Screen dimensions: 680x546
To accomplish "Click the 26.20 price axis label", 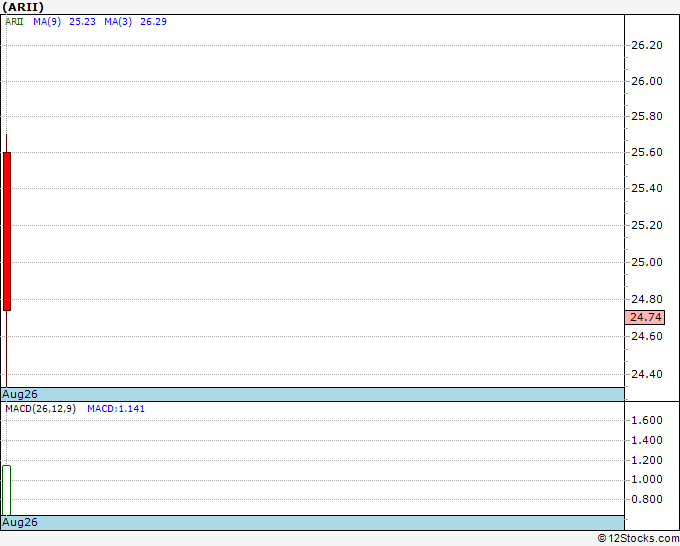I will coord(647,45).
